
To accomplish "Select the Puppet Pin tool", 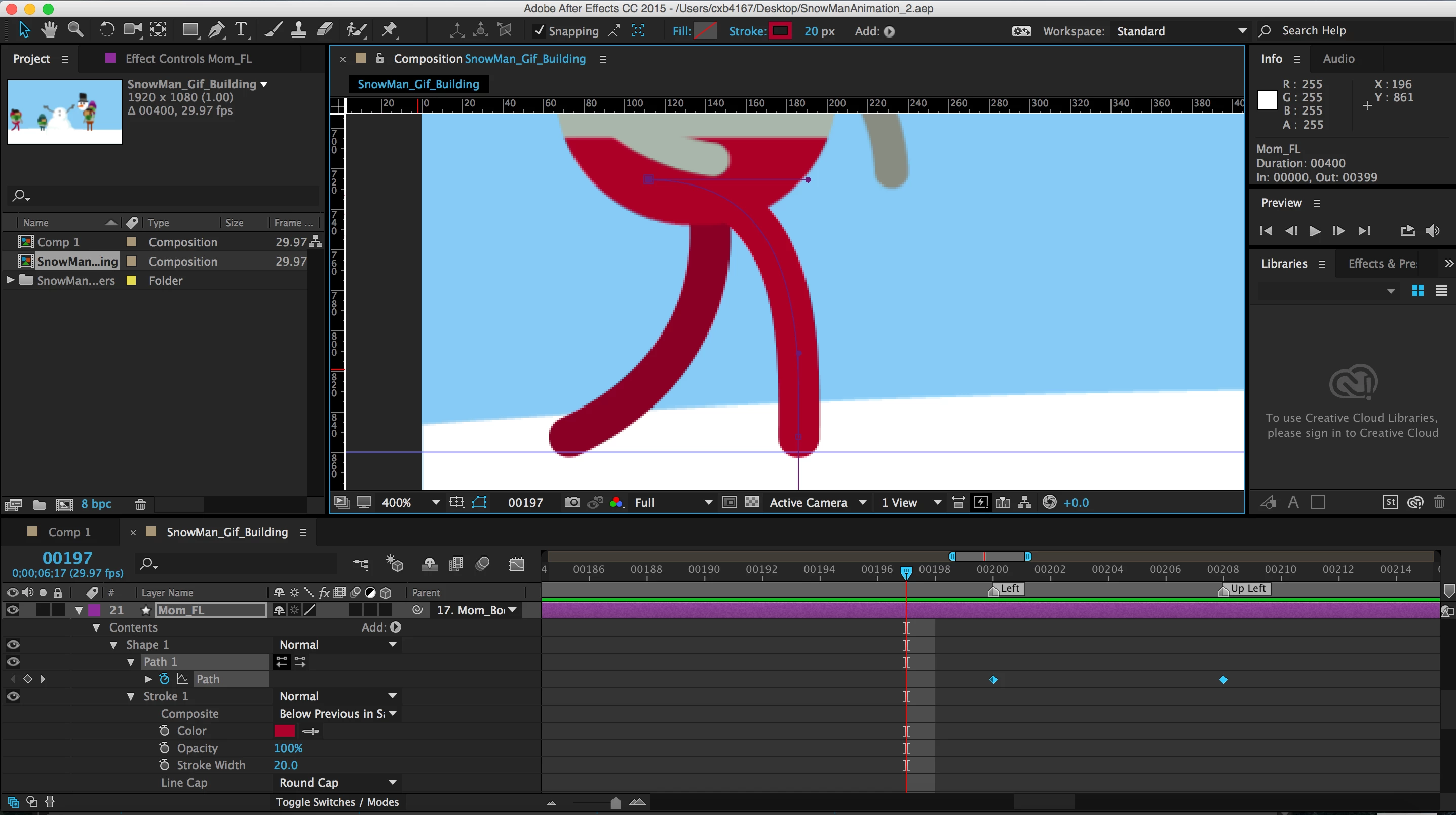I will pos(390,30).
